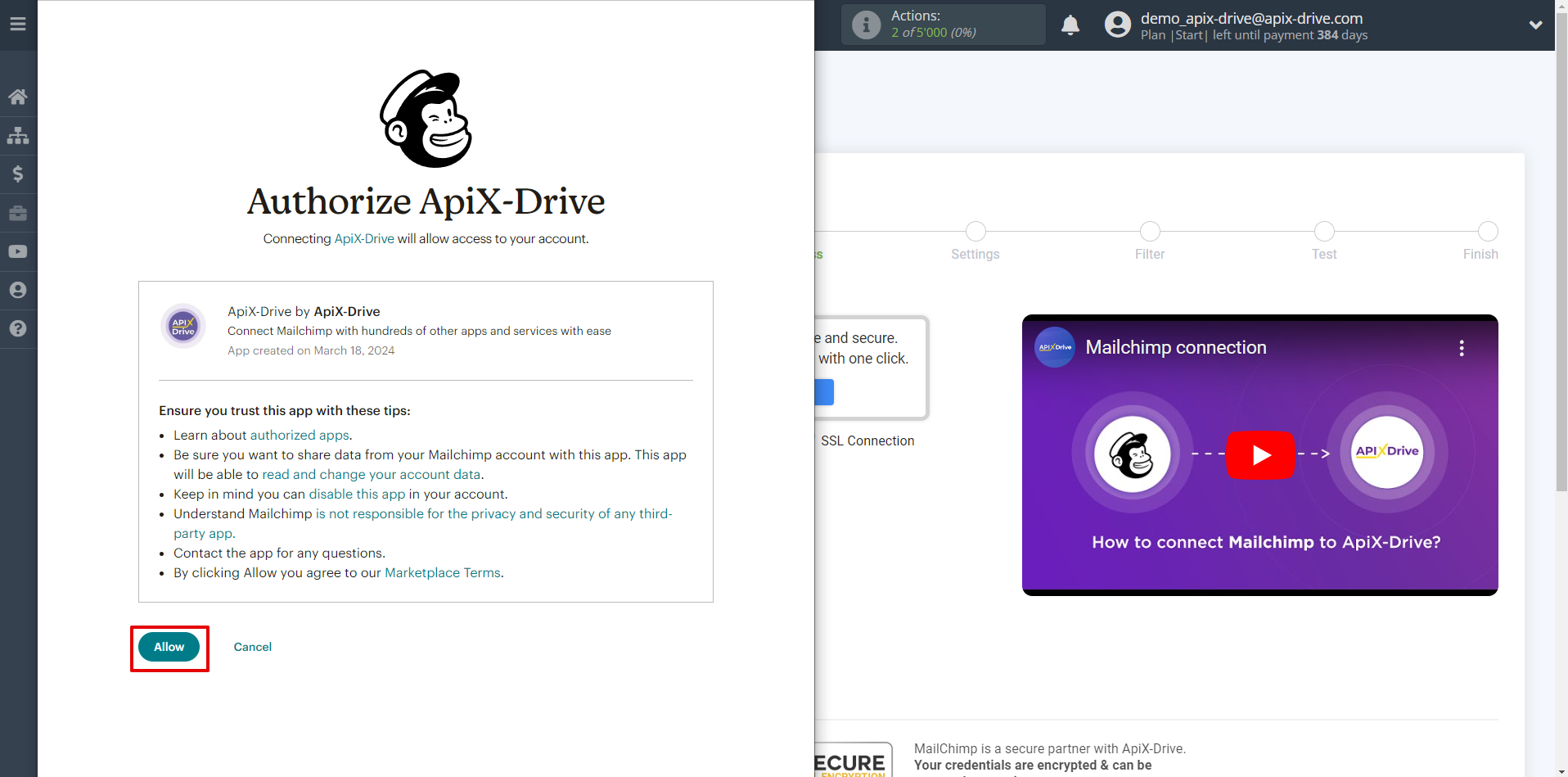Screen dimensions: 1568x777
Task: Open the help question mark icon
Action: [x=18, y=328]
